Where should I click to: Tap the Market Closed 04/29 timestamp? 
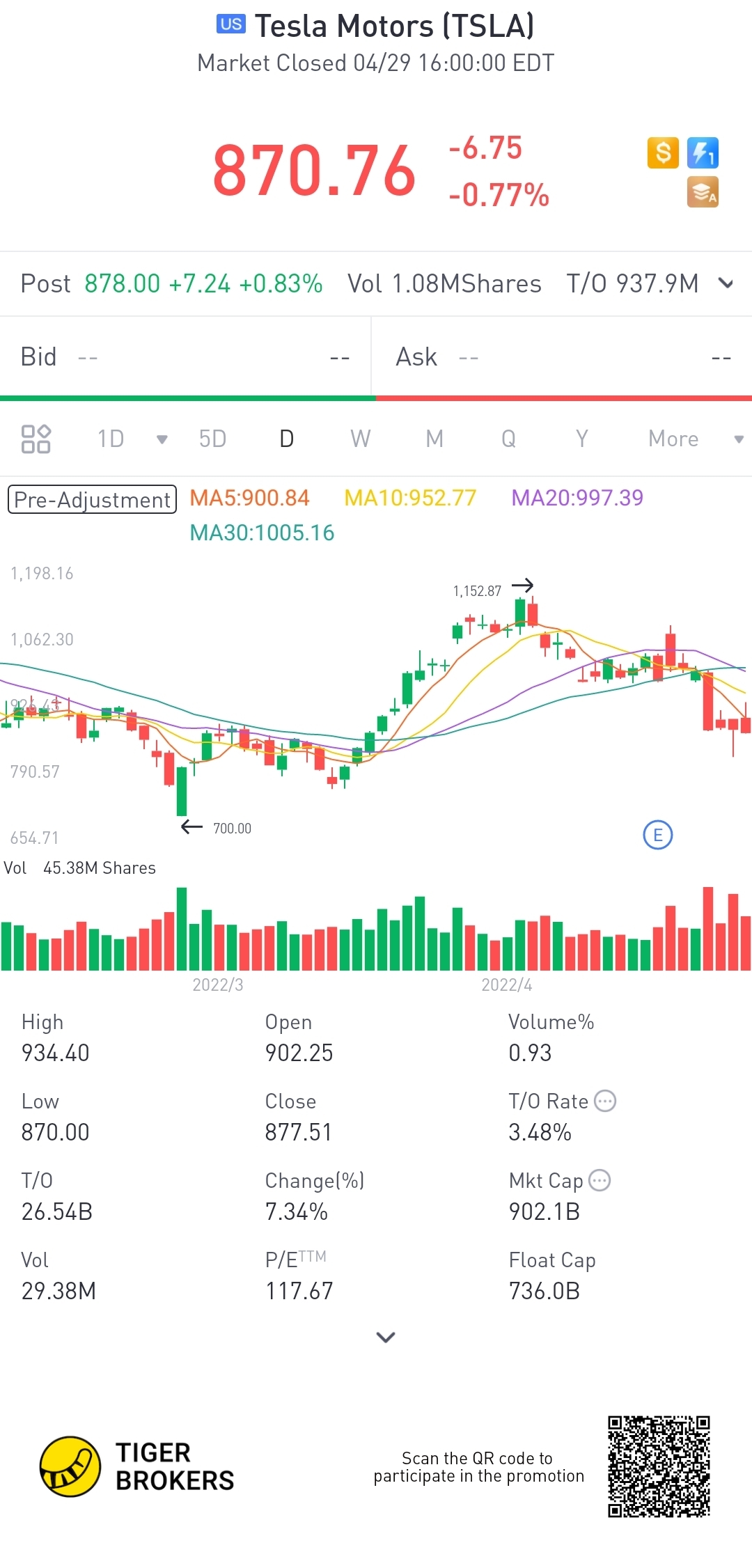pyautogui.click(x=376, y=63)
